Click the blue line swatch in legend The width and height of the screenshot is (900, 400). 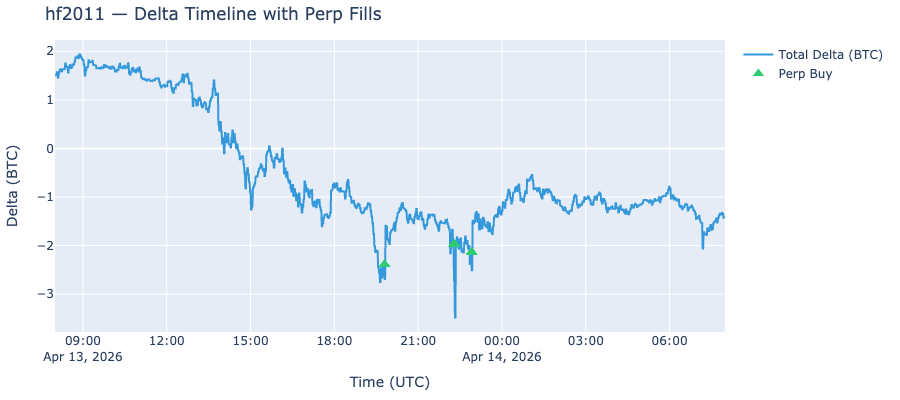758,55
